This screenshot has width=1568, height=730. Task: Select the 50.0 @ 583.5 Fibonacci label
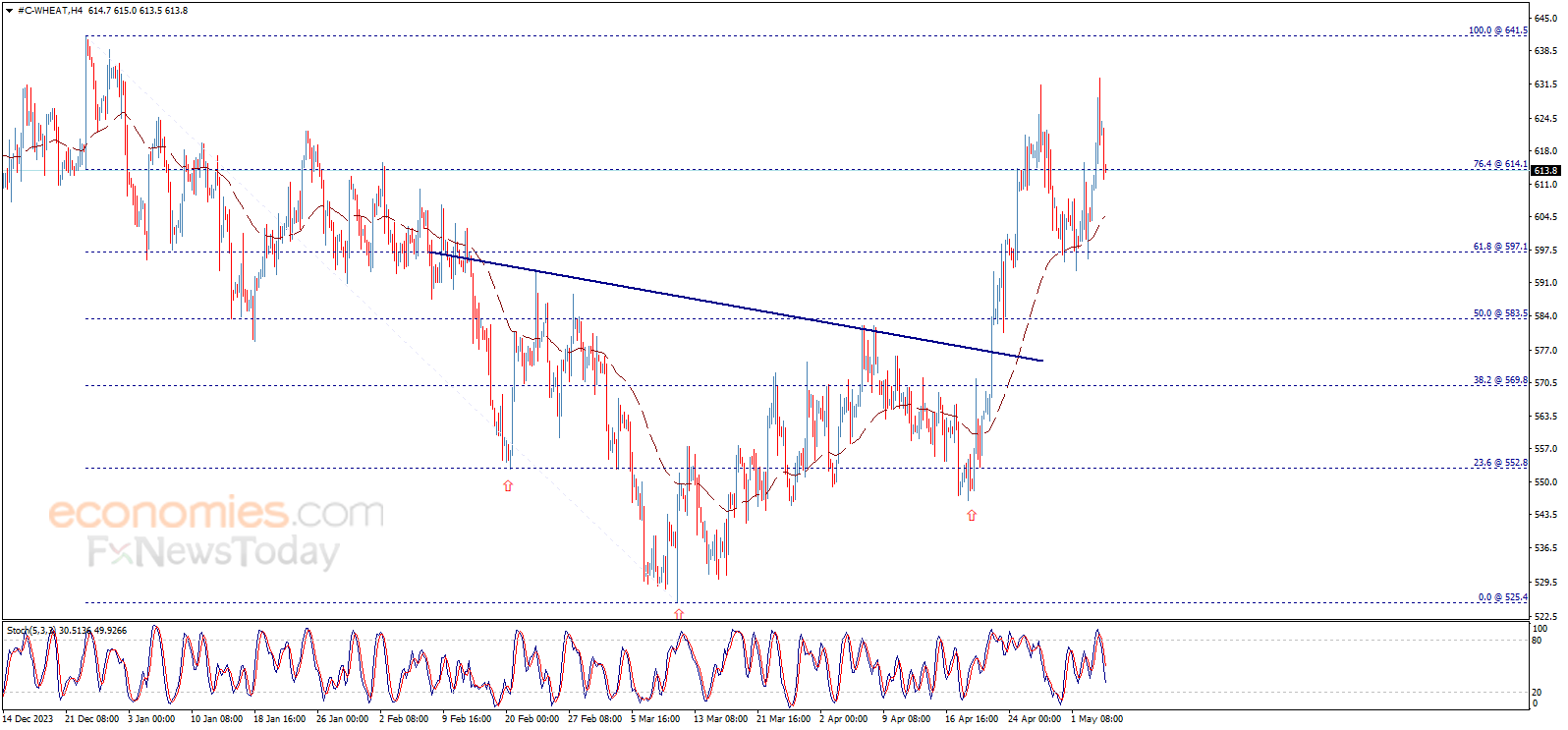[x=1500, y=313]
